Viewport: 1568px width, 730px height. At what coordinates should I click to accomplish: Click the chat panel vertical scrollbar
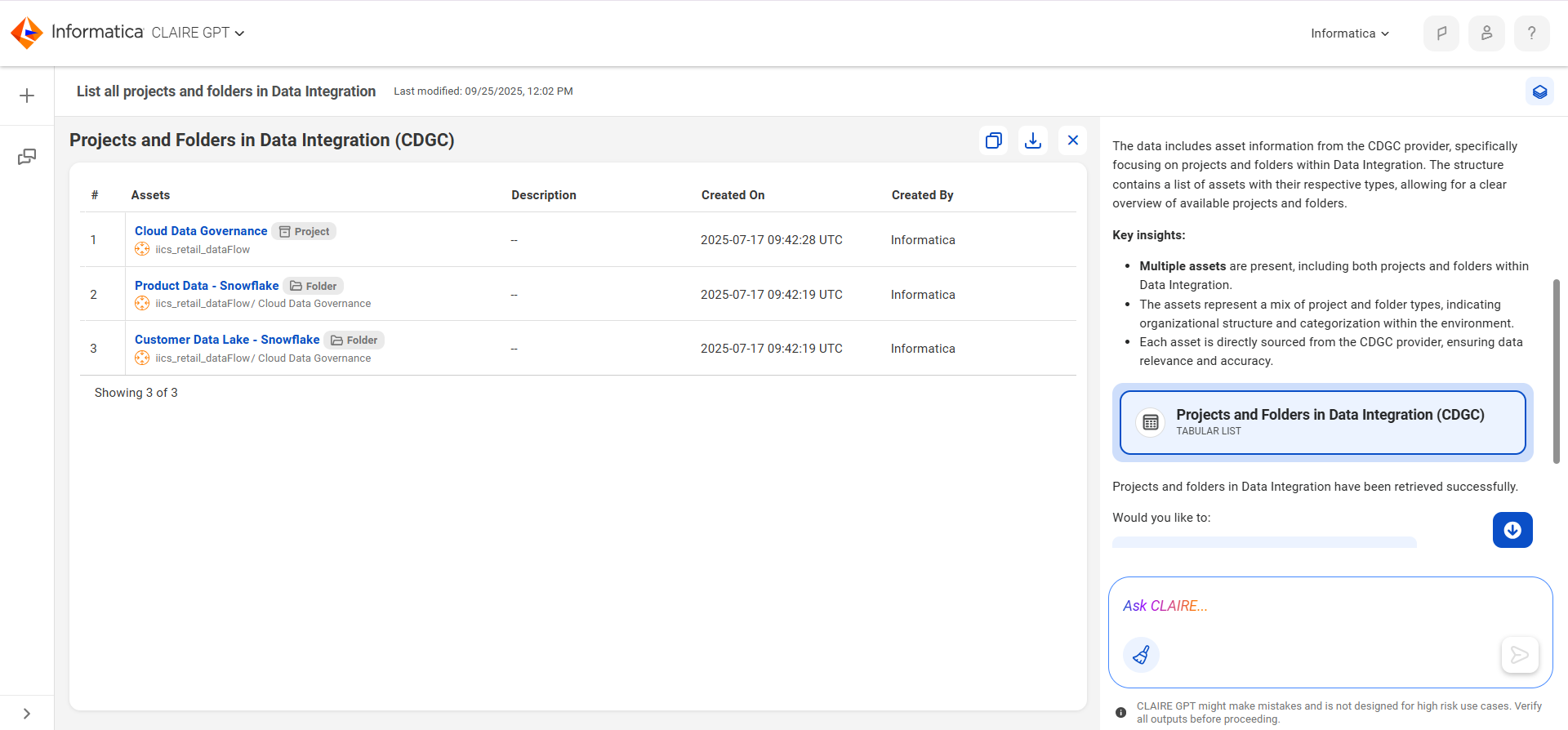[x=1556, y=372]
